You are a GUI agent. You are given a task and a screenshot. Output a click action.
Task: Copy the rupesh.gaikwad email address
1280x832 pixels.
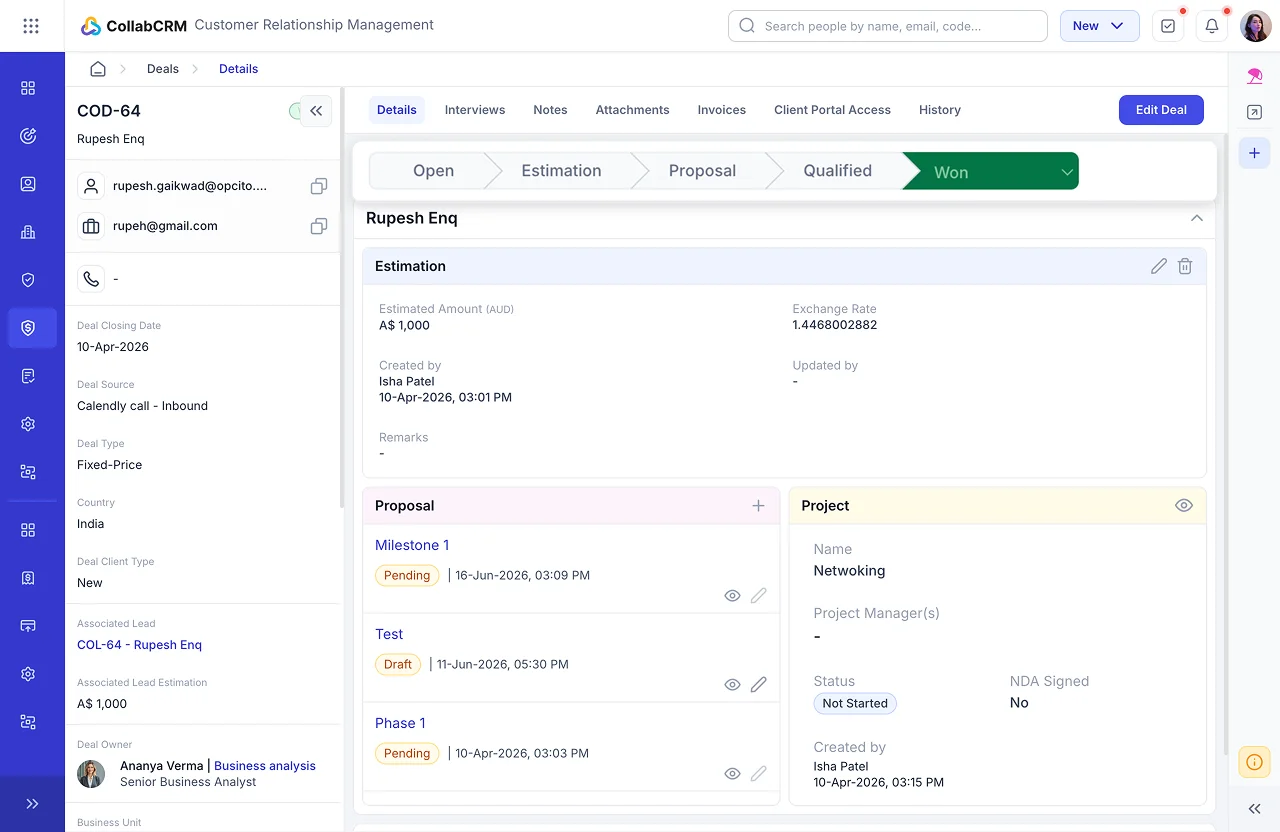click(x=318, y=186)
